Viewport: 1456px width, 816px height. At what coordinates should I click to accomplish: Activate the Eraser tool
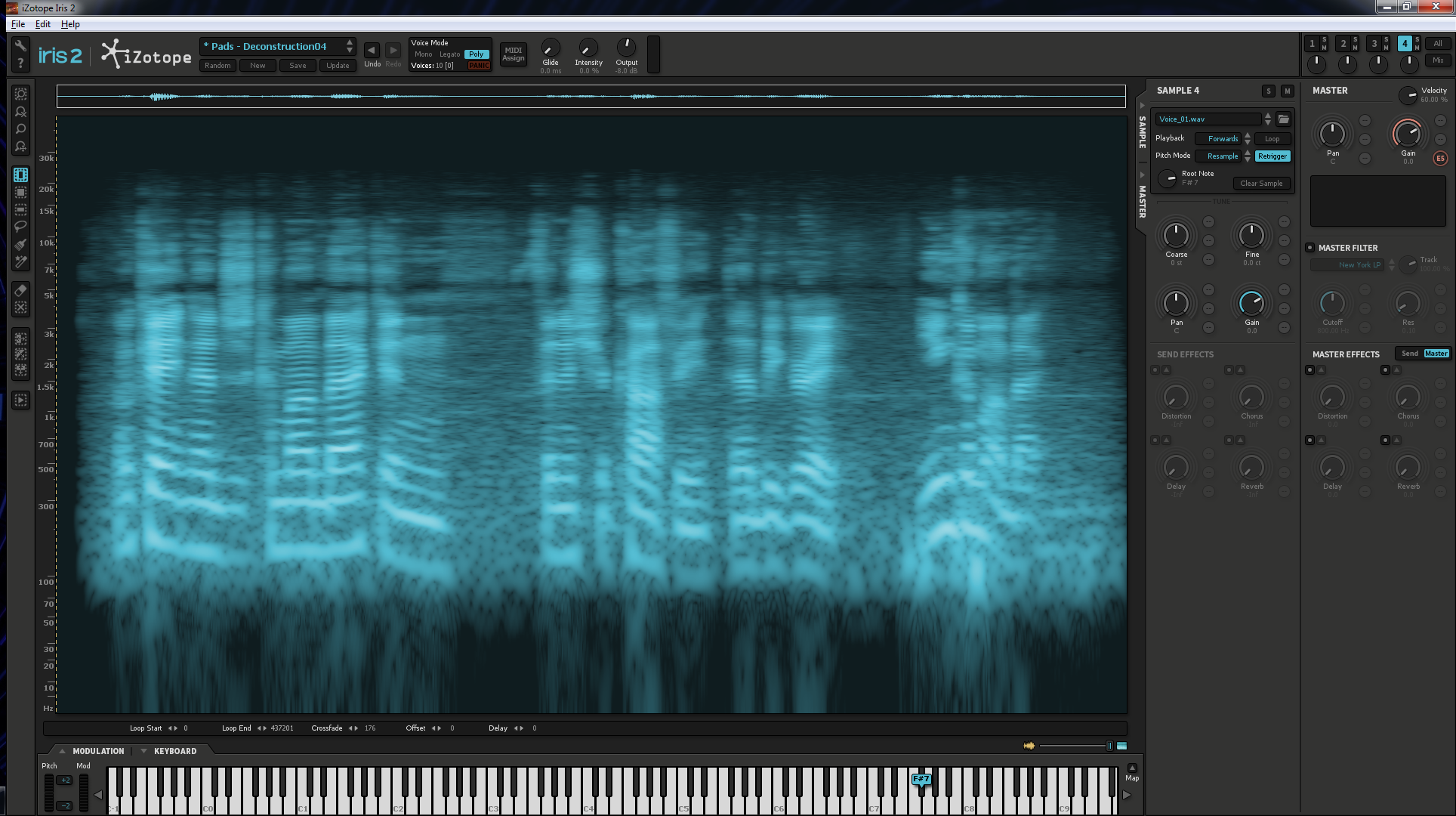pyautogui.click(x=21, y=291)
